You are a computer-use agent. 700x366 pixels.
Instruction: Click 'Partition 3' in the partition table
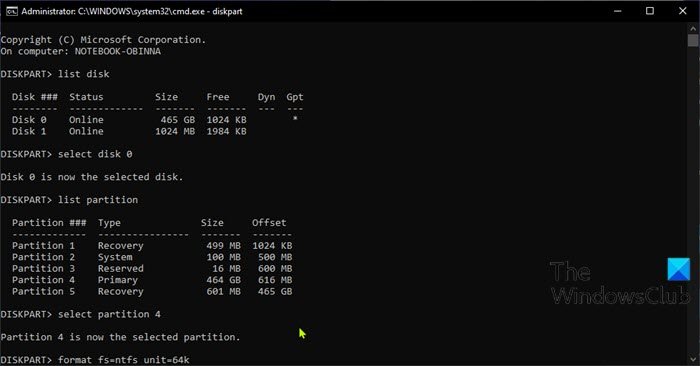click(x=43, y=268)
